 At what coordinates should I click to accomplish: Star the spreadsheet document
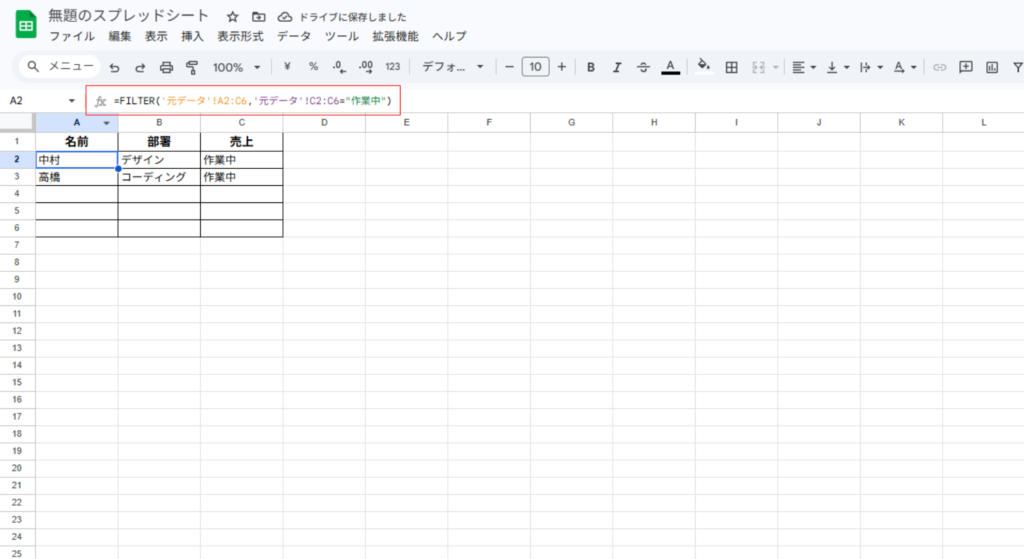click(x=232, y=17)
